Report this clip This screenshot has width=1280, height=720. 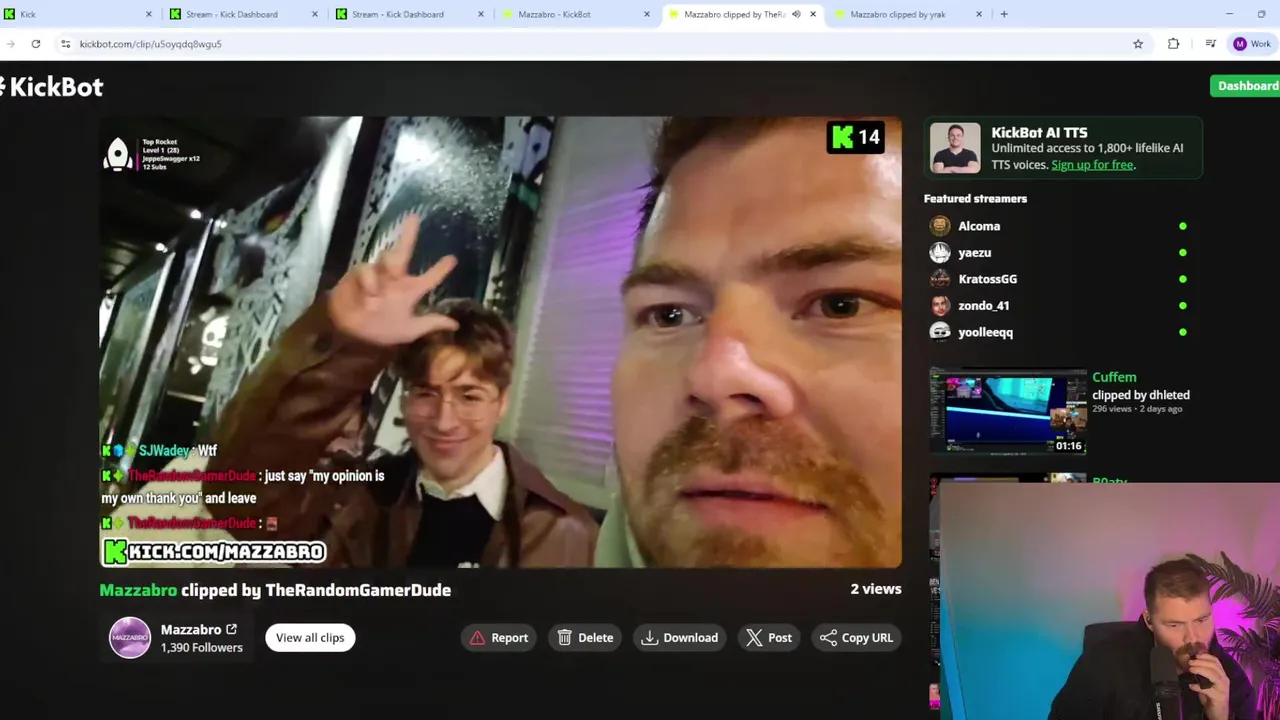coord(498,638)
